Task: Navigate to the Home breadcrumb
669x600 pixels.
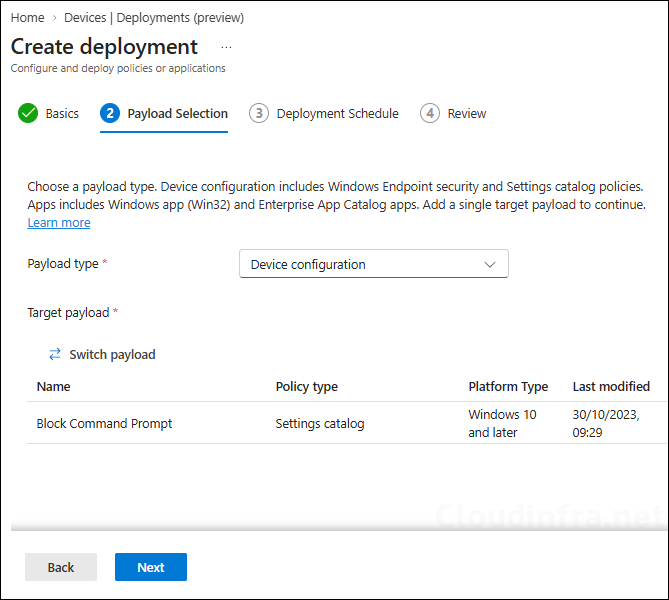Action: (27, 18)
